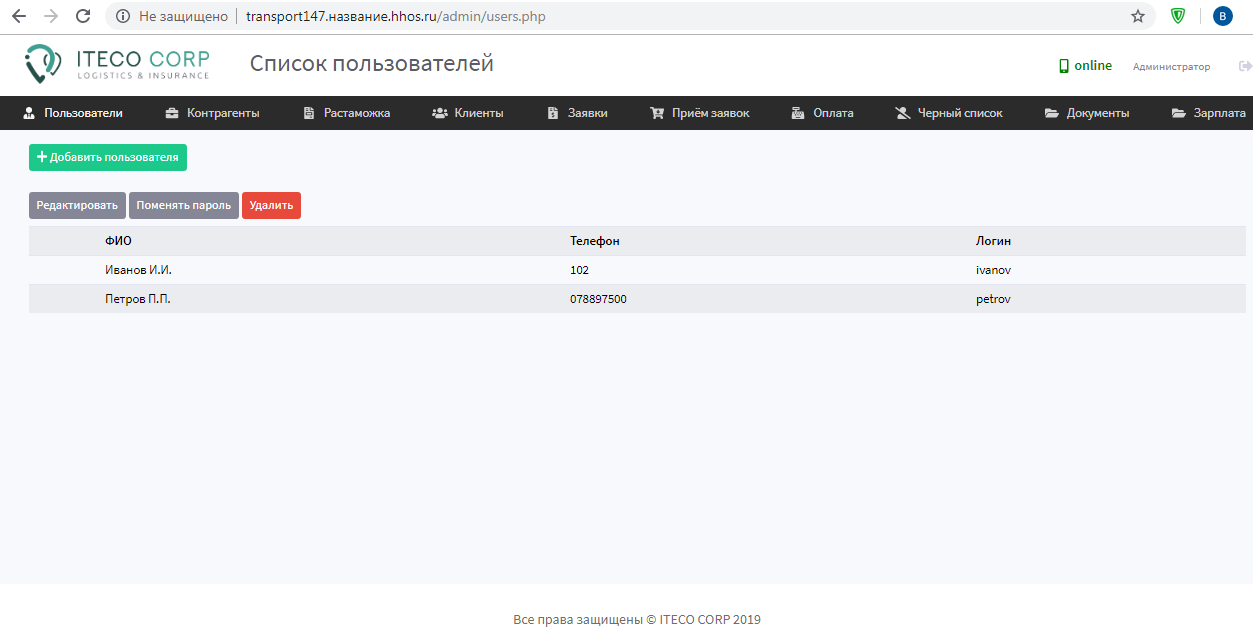Click the Оплата cash register icon
Screen dimensions: 1253x636
[798, 113]
